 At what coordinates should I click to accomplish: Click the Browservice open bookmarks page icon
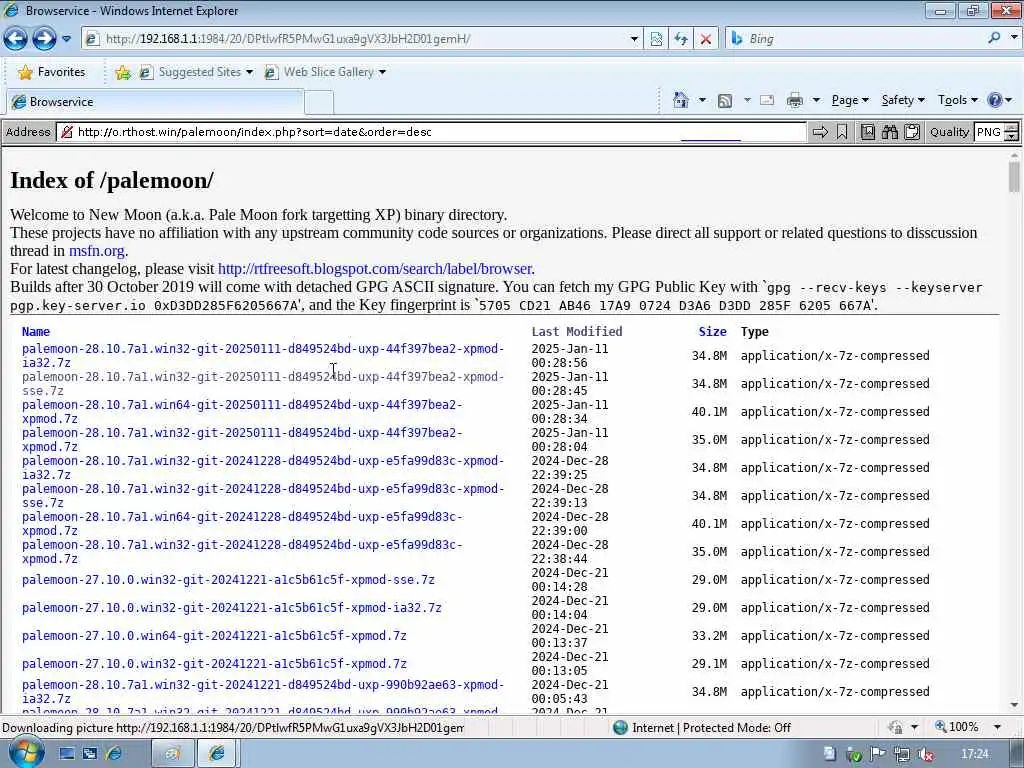click(x=868, y=133)
